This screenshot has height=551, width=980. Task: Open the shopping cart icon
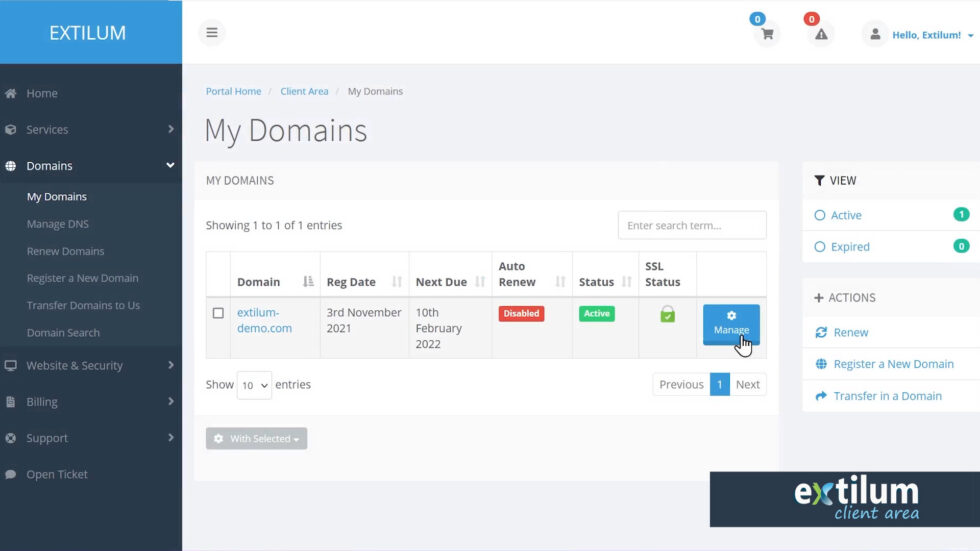click(767, 34)
